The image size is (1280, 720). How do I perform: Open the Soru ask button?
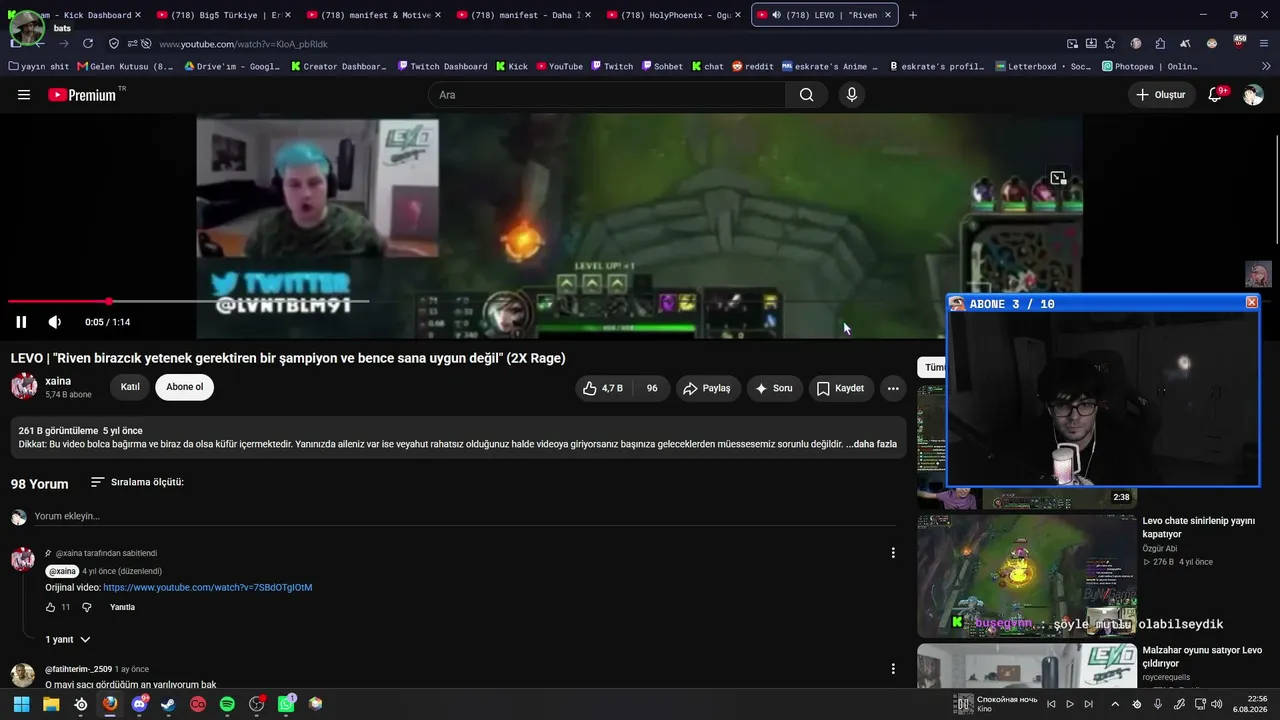(x=774, y=388)
